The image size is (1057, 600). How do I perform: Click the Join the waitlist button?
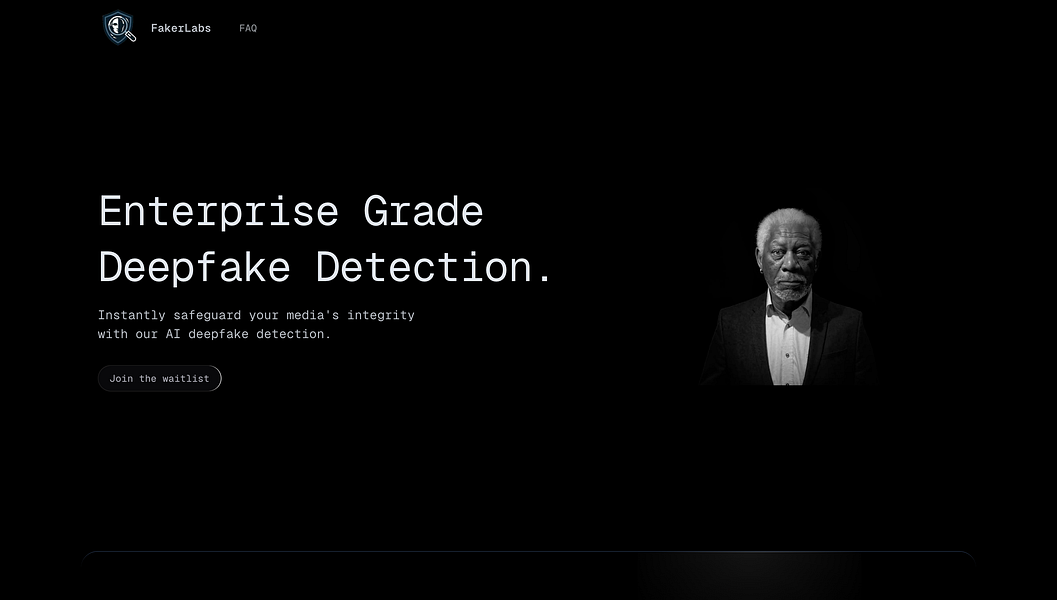click(x=160, y=378)
